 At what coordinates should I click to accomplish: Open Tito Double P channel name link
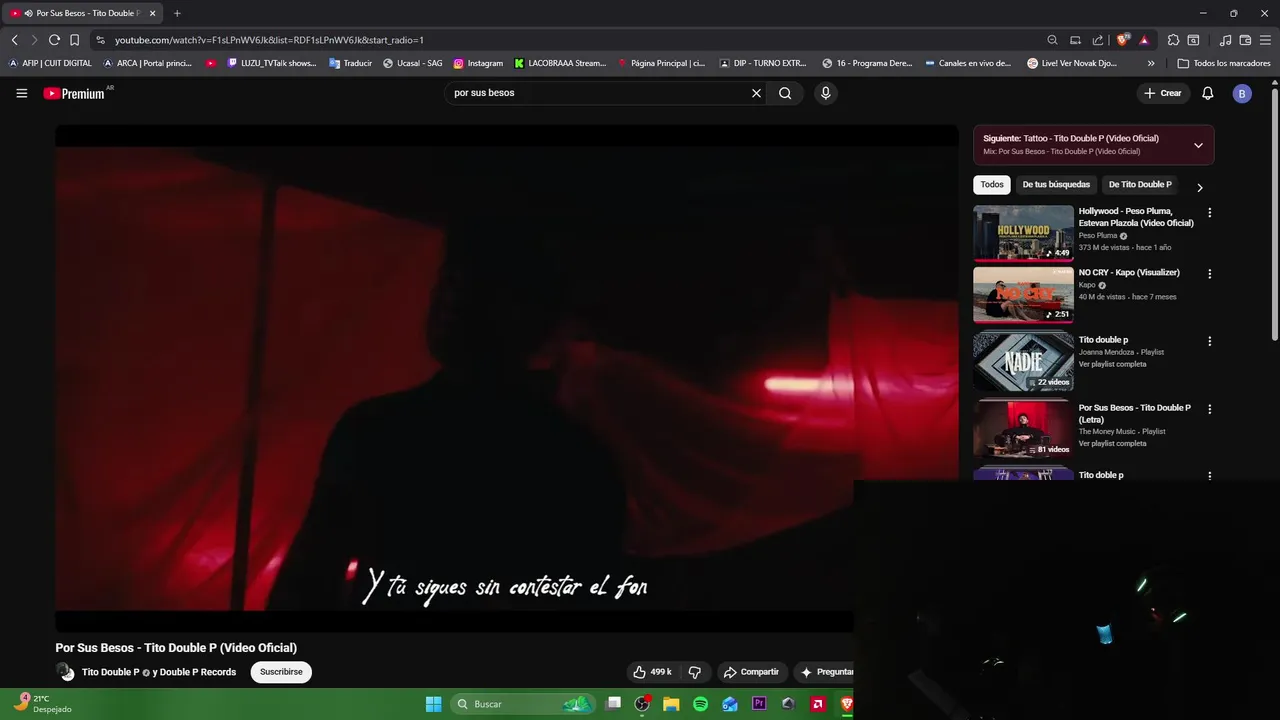point(110,672)
